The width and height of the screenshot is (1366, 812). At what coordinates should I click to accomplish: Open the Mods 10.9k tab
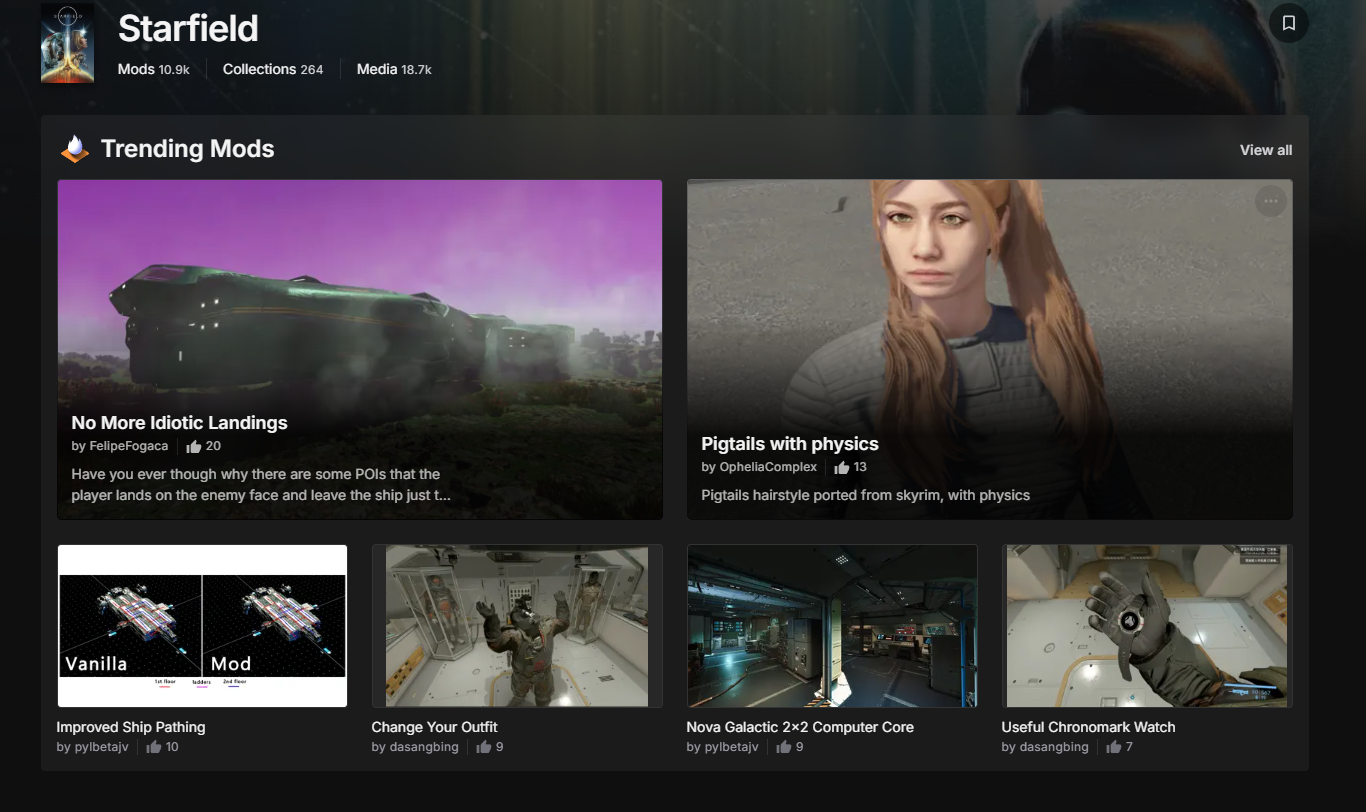(x=154, y=69)
